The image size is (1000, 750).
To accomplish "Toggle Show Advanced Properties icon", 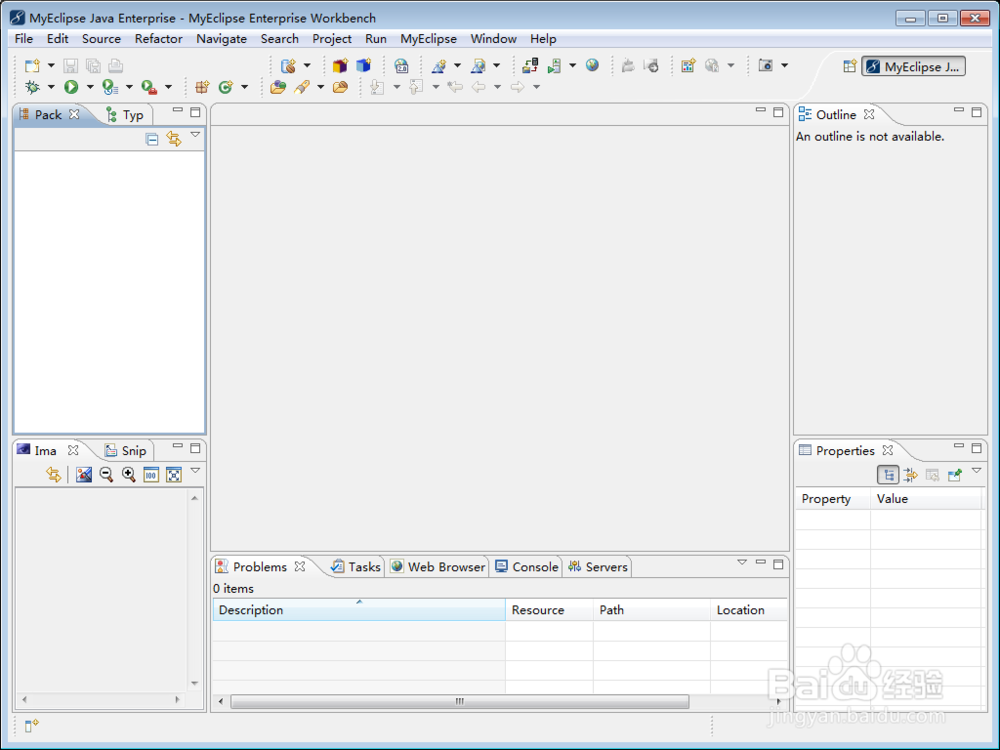I will pyautogui.click(x=911, y=474).
